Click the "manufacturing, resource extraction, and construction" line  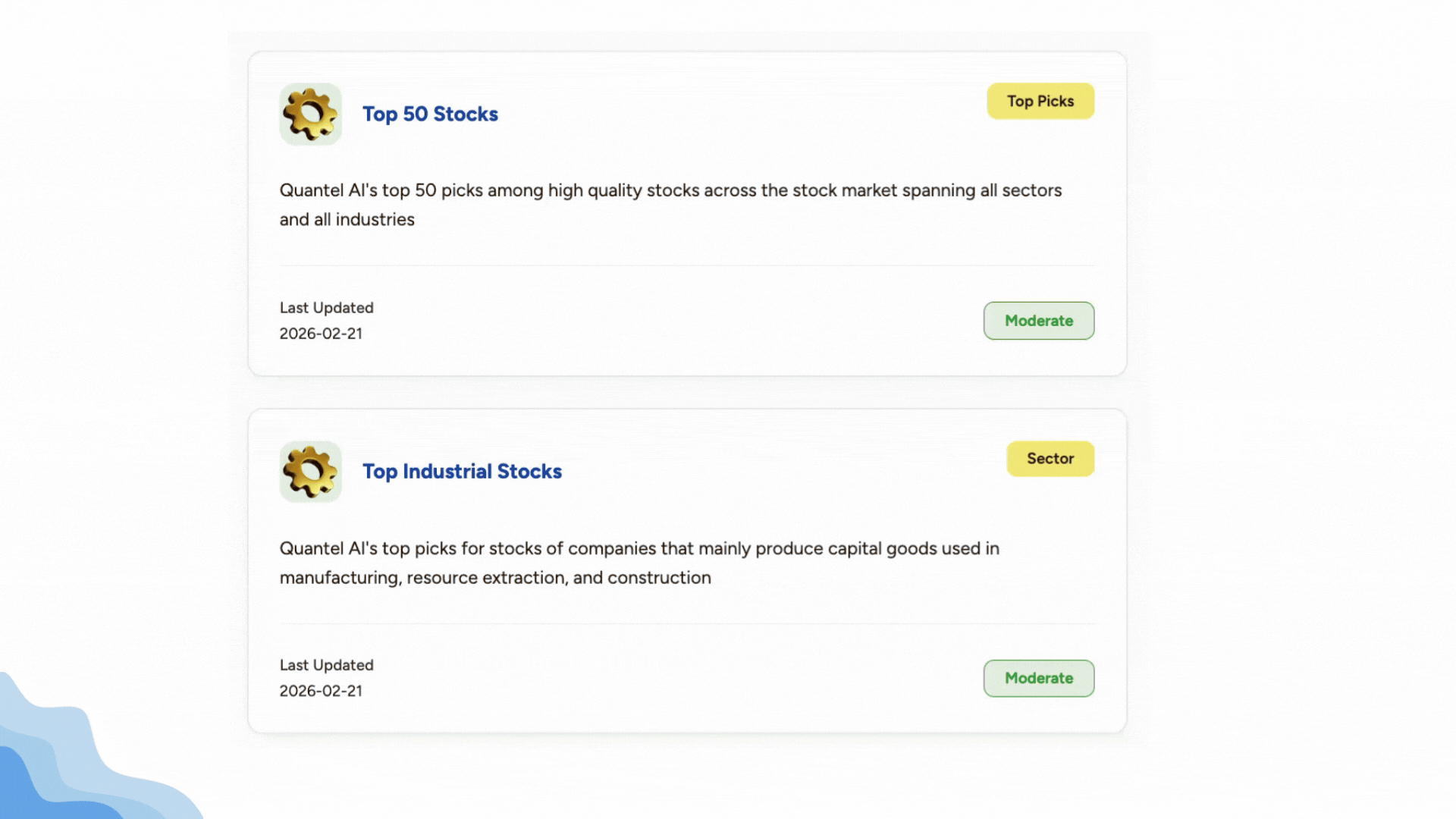[x=495, y=578]
